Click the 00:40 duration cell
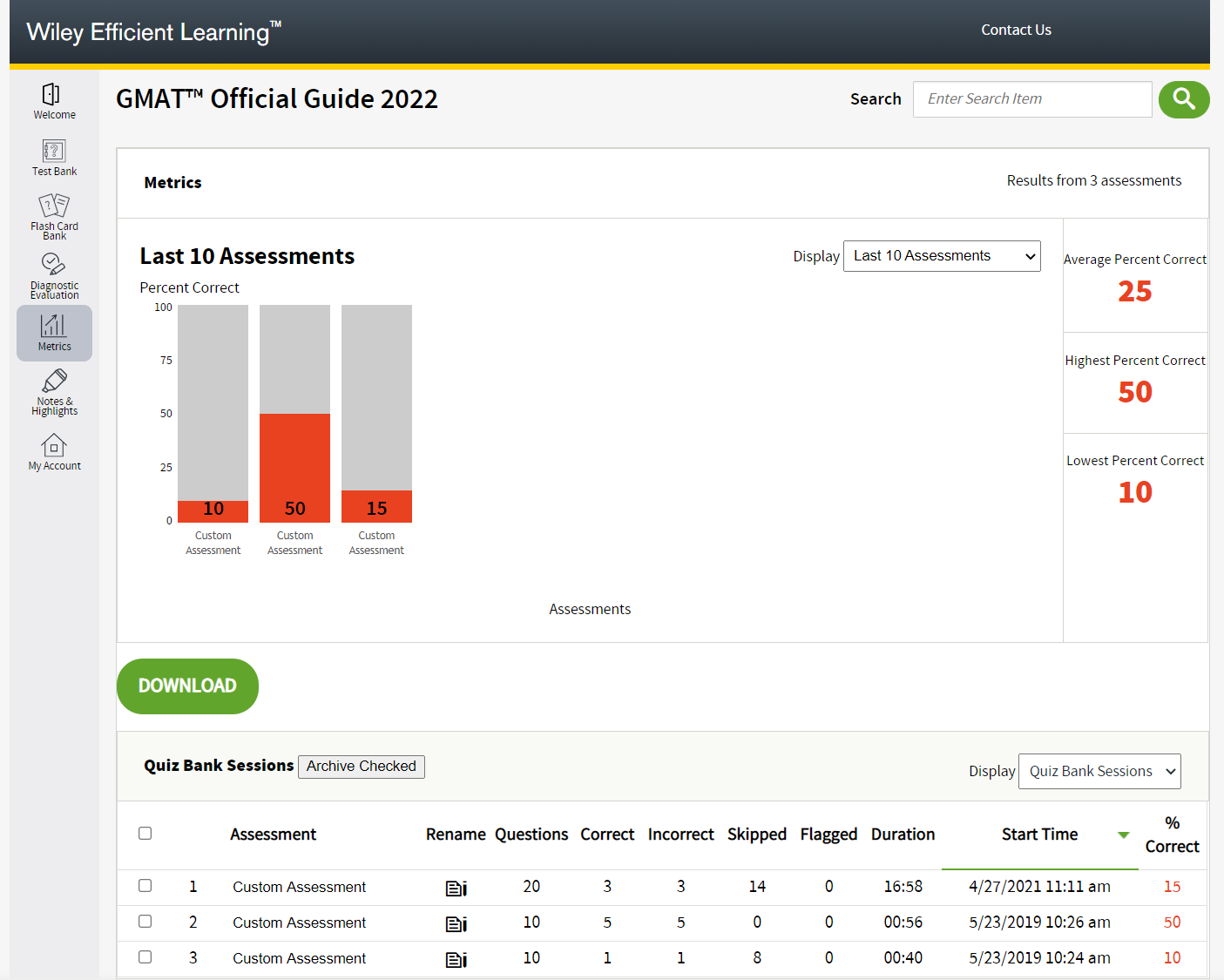The image size is (1224, 980). click(903, 958)
